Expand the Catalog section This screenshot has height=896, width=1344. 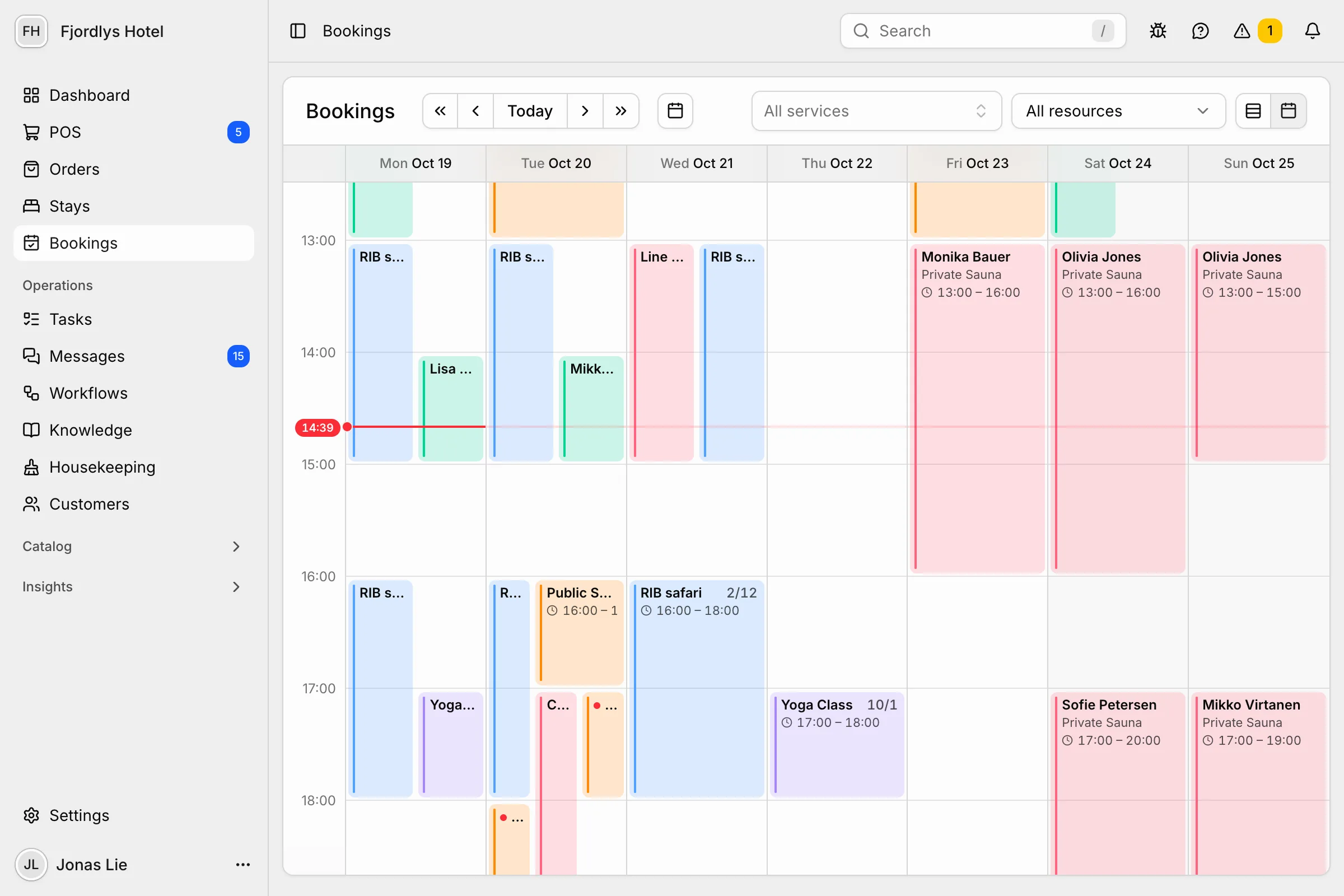pyautogui.click(x=134, y=547)
